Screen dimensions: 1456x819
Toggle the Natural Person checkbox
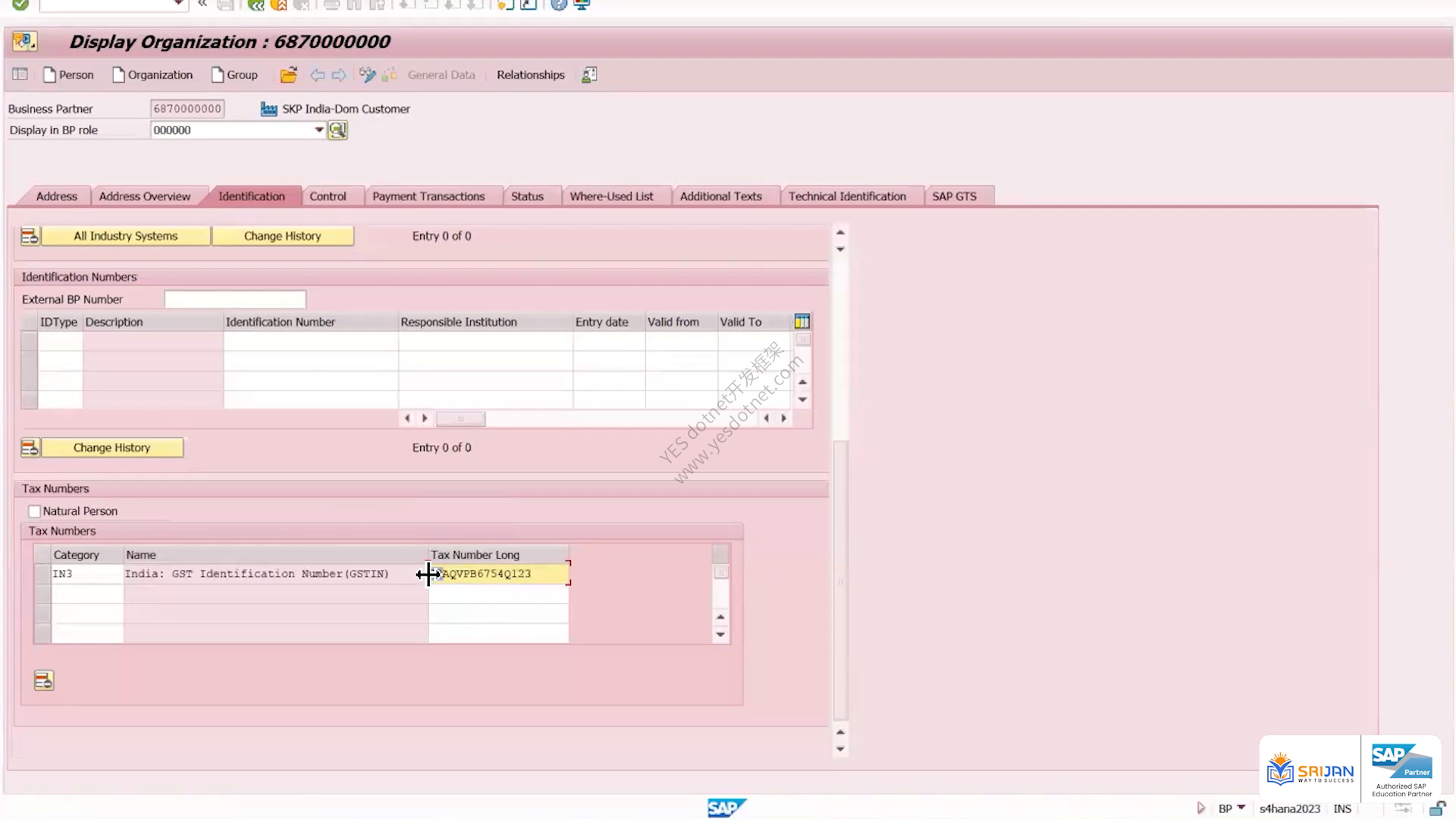(34, 511)
